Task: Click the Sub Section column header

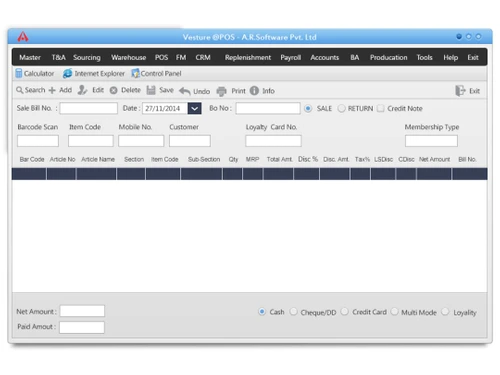Action: [x=204, y=159]
